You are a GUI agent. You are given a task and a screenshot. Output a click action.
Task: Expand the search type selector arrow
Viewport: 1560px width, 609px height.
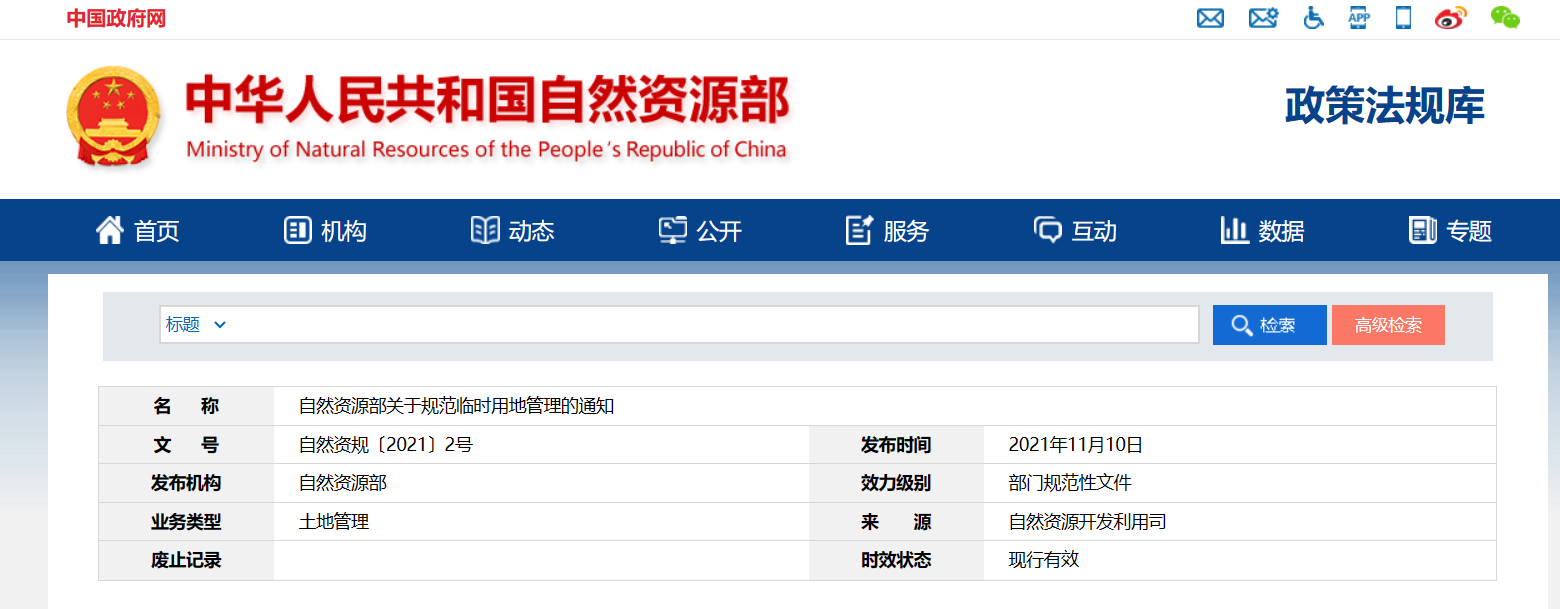point(221,324)
